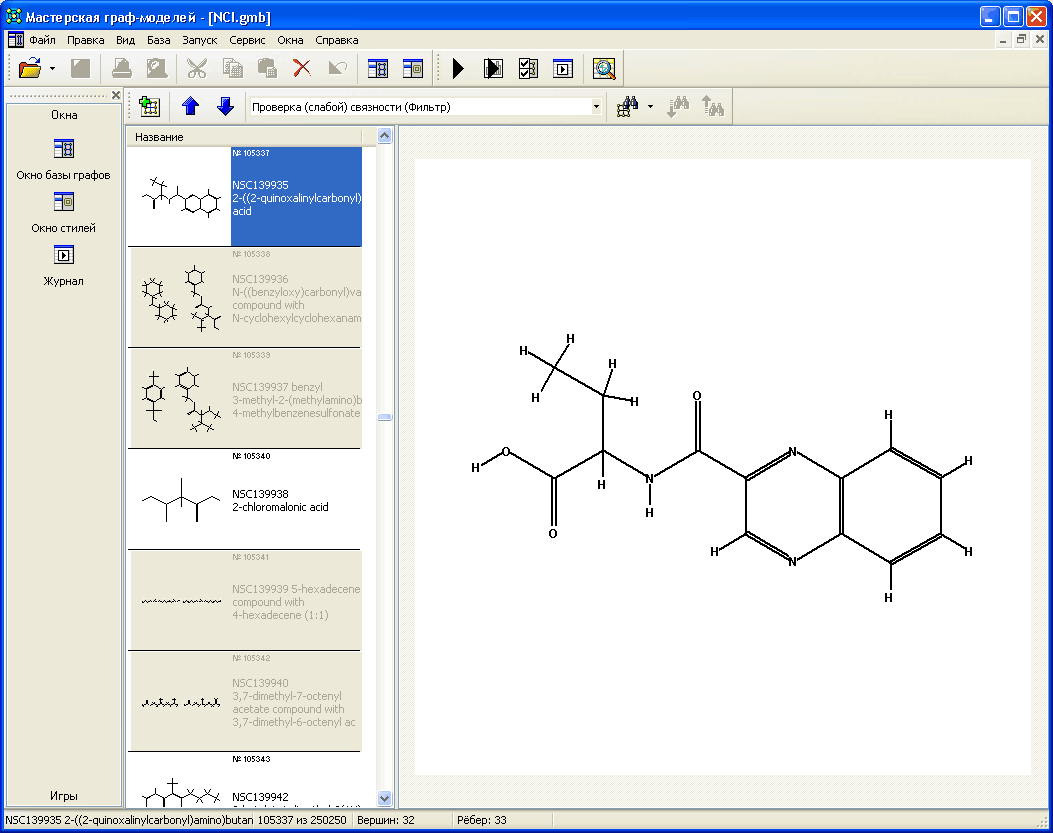
Task: Show graph base window via toolbar icon
Action: (378, 68)
